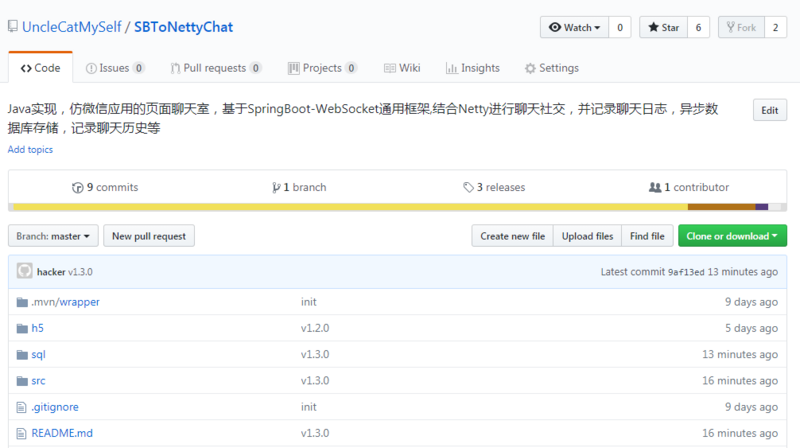This screenshot has height=448, width=800.
Task: Click the .gitignore file icon
Action: 21,407
